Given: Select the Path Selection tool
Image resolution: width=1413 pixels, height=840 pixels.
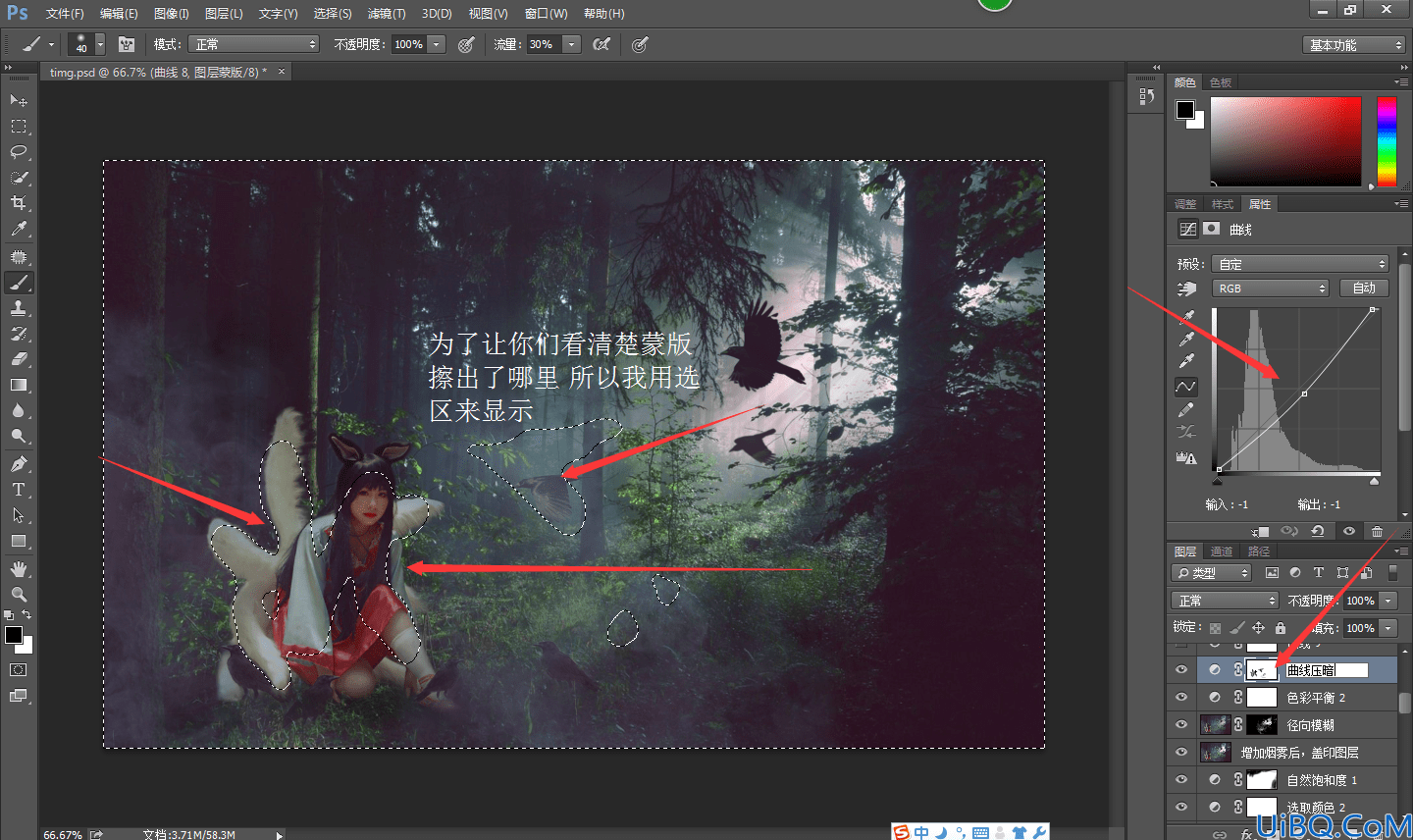Looking at the screenshot, I should pos(19,515).
